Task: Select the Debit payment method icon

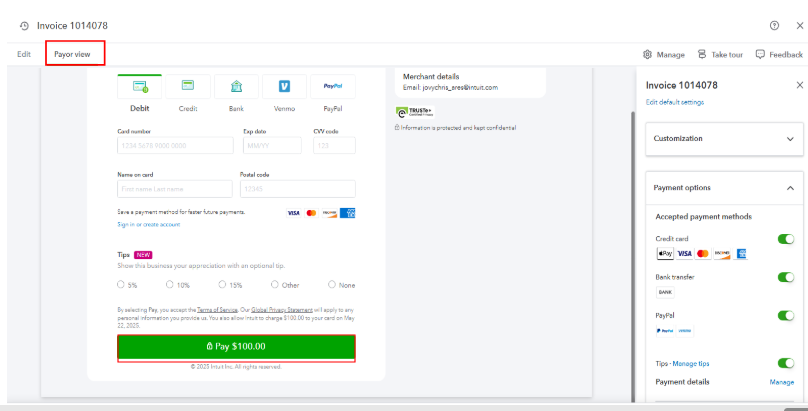Action: (140, 87)
